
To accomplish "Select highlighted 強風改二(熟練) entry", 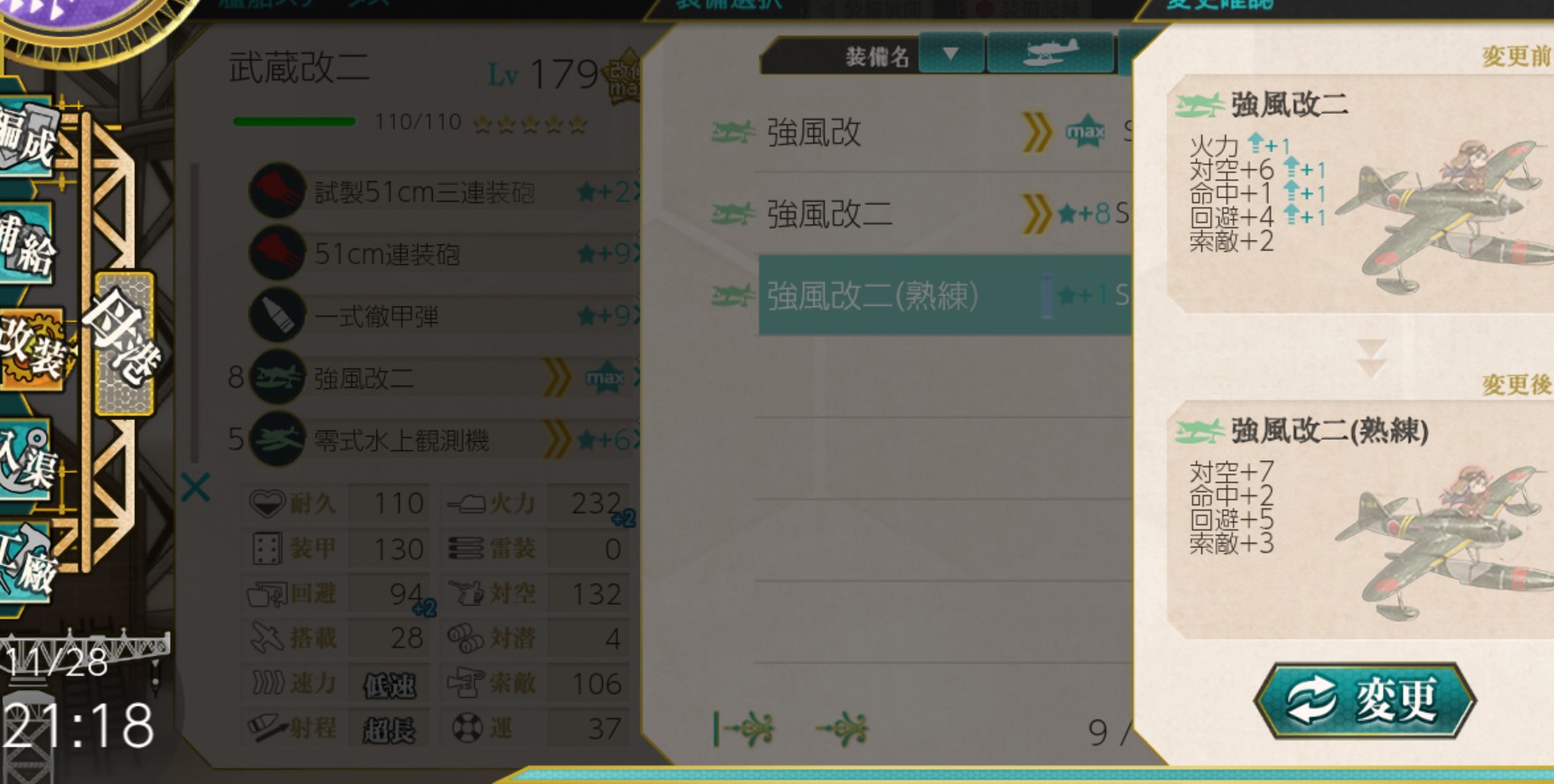I will pyautogui.click(x=945, y=296).
